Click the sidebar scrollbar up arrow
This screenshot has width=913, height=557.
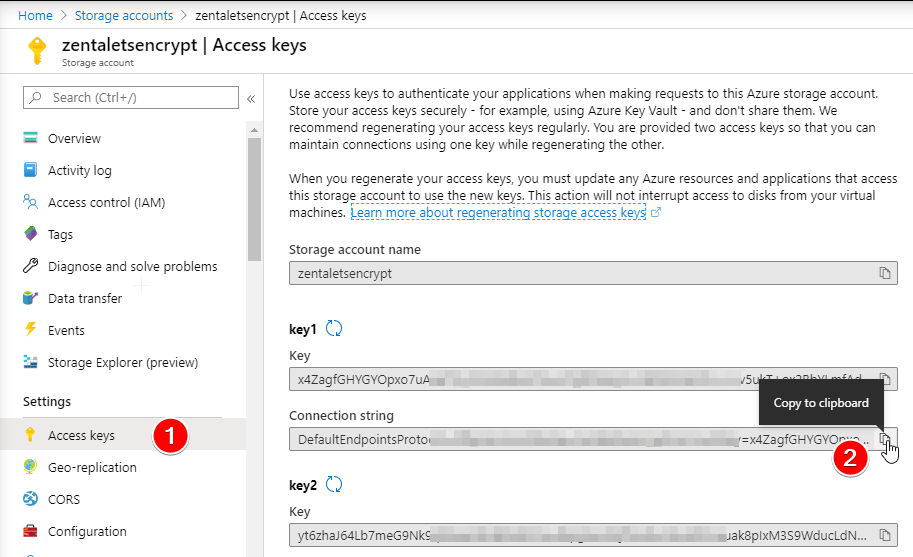tap(254, 130)
